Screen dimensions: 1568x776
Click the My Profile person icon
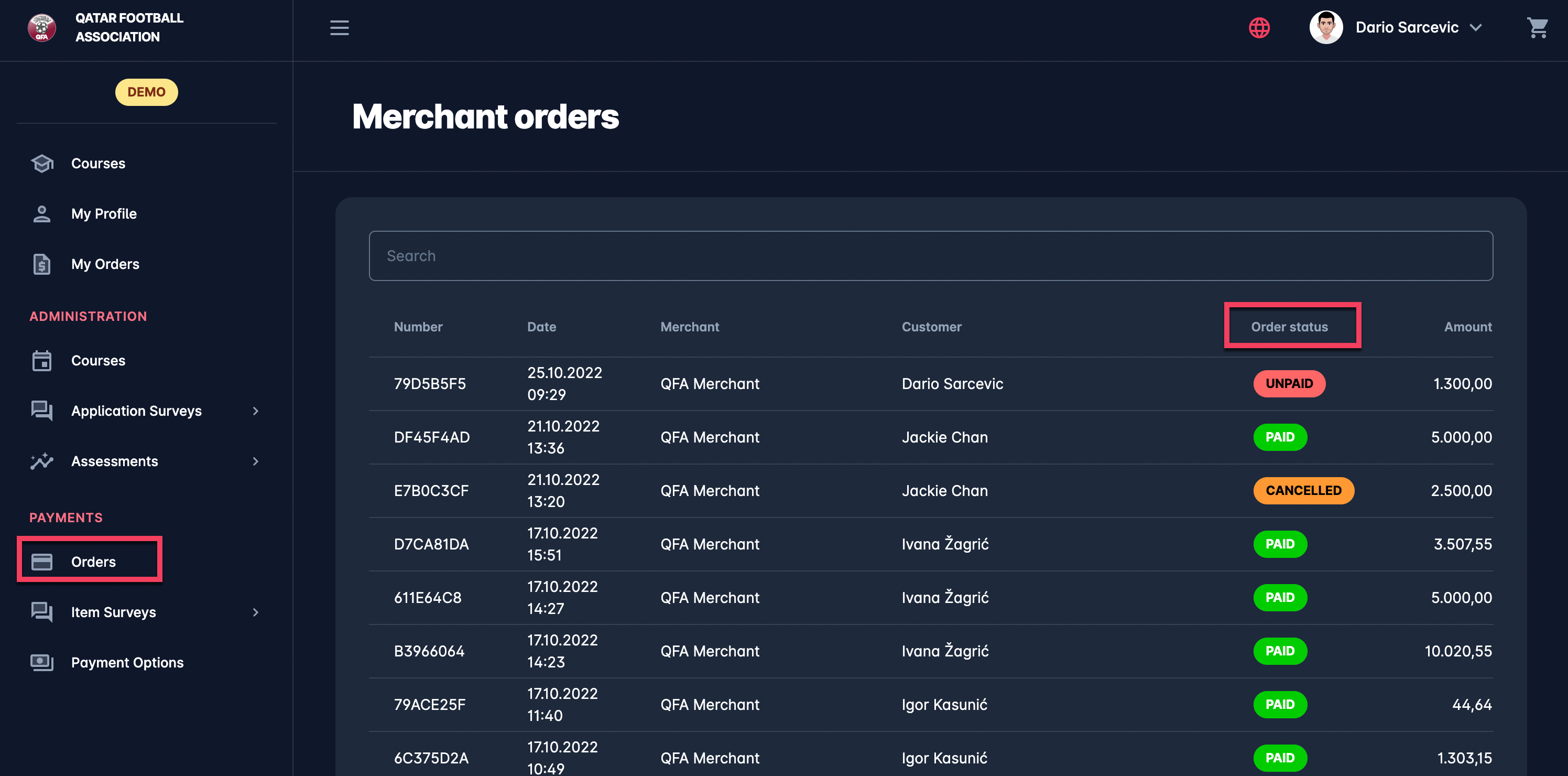coord(42,214)
